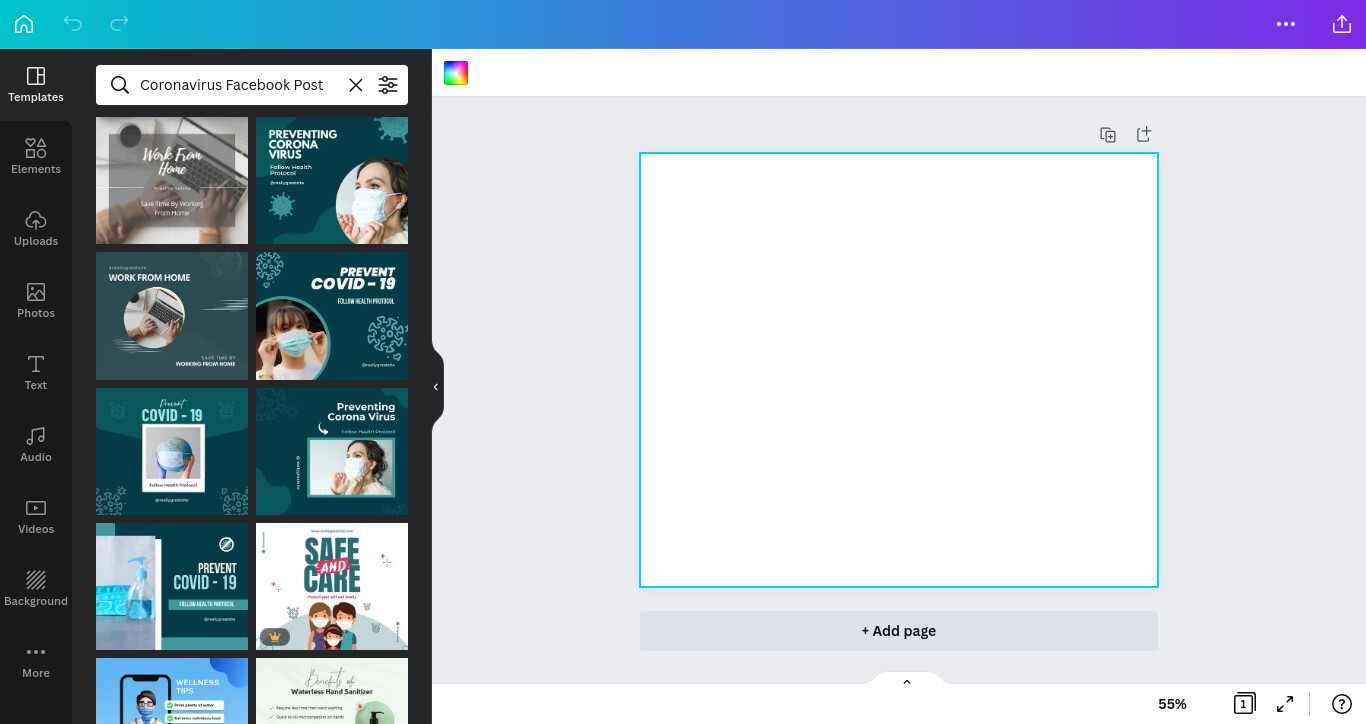Open the Photos sidebar tab
1366x724 pixels.
(x=36, y=301)
